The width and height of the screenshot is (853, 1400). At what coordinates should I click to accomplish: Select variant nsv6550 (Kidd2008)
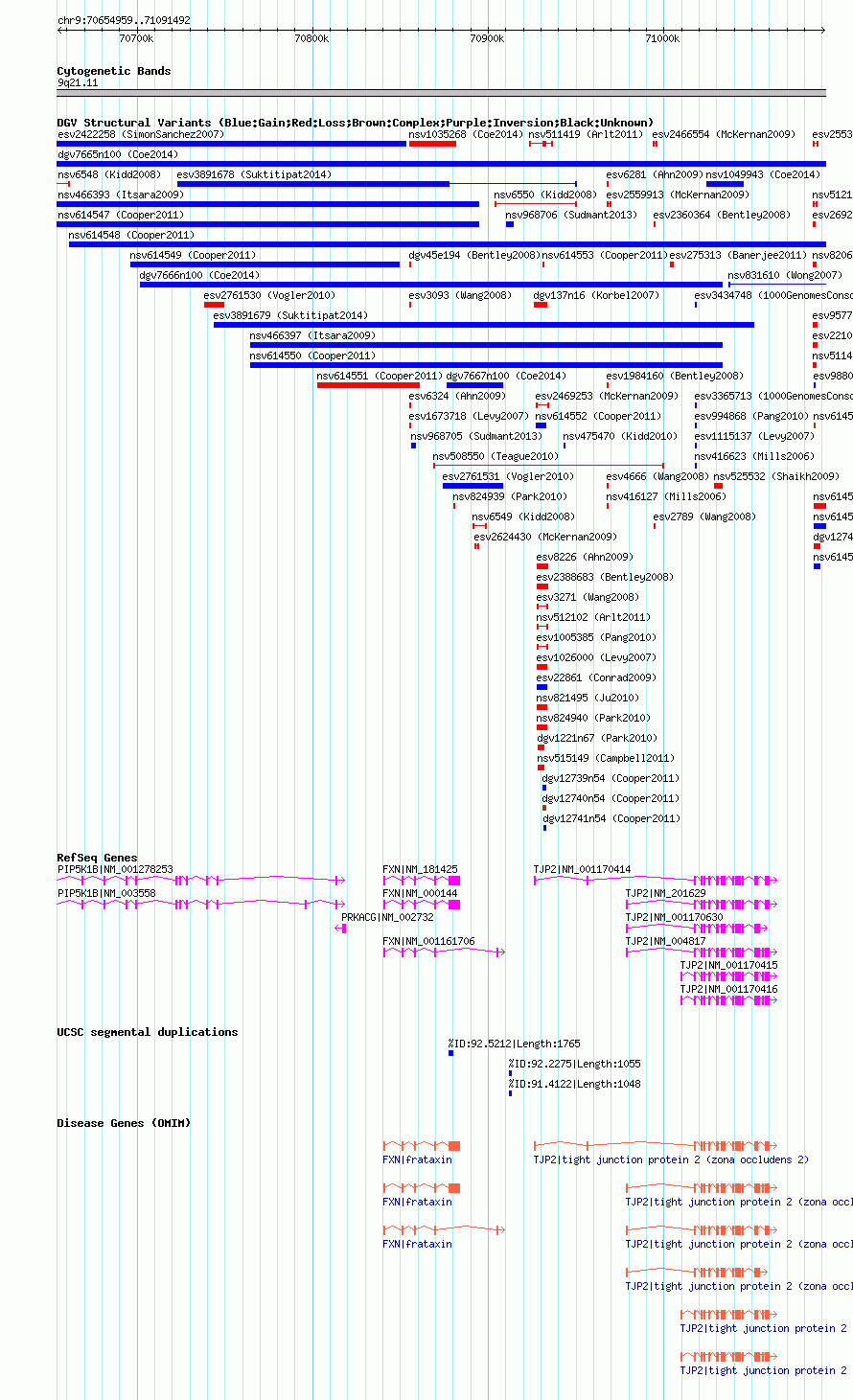pyautogui.click(x=545, y=195)
